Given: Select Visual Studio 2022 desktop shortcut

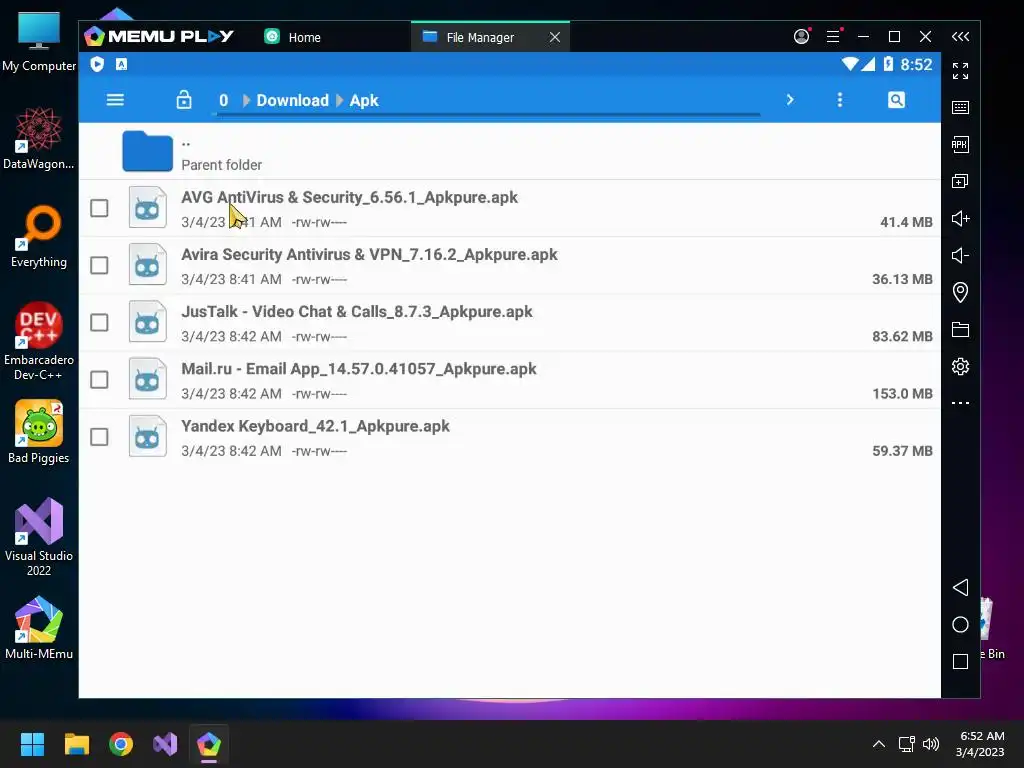Looking at the screenshot, I should tap(39, 537).
